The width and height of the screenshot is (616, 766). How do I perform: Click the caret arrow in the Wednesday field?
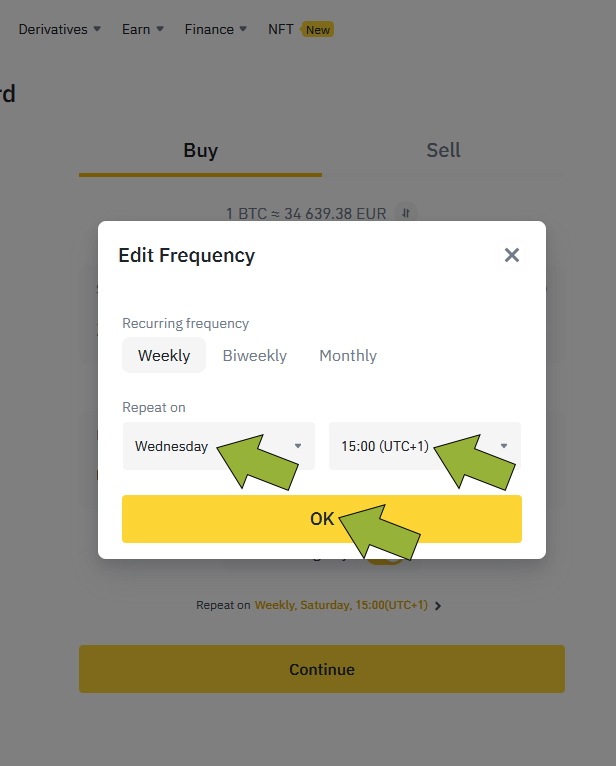click(x=297, y=446)
